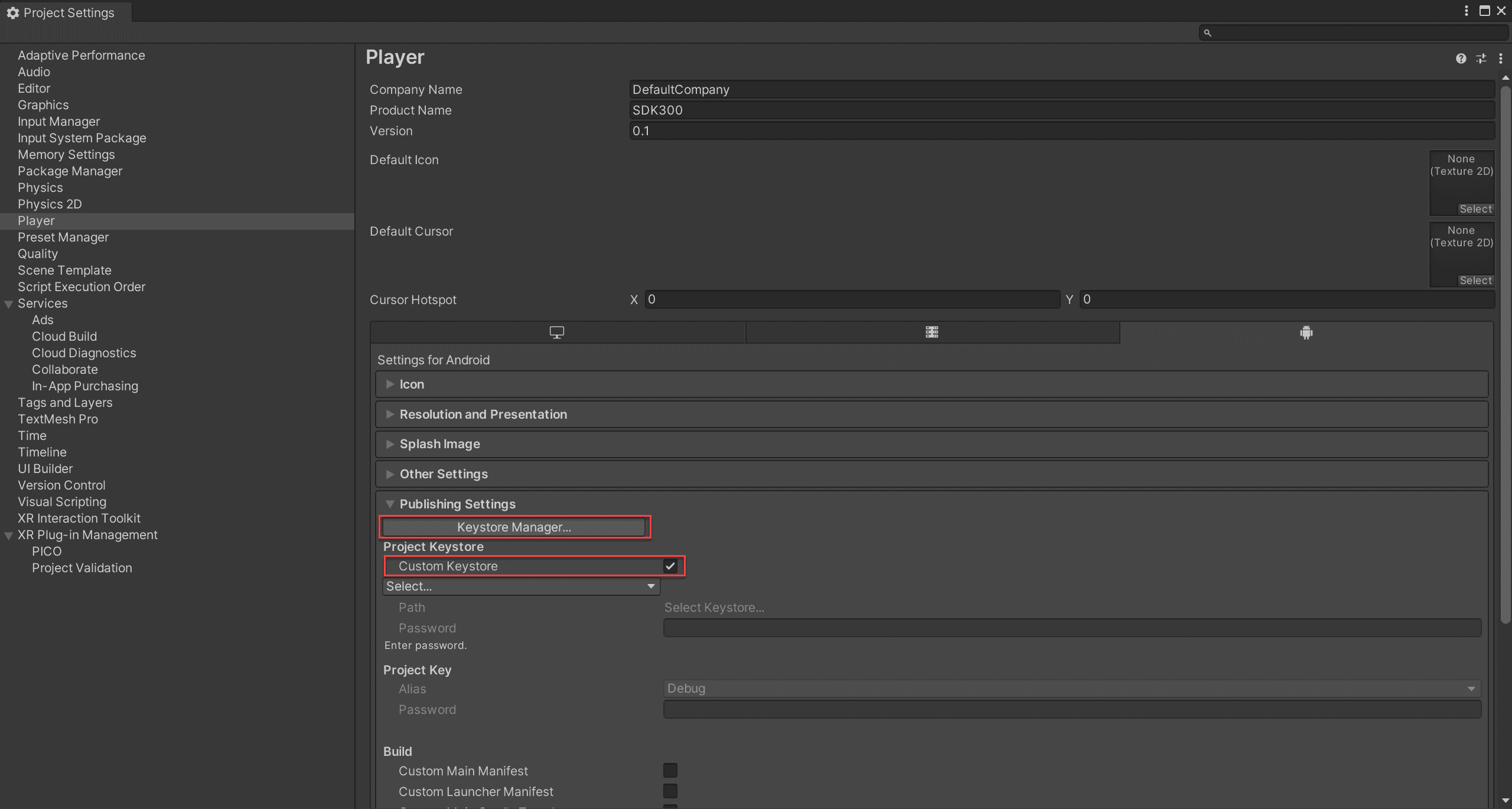Collapse the Services tree group

tap(9, 304)
